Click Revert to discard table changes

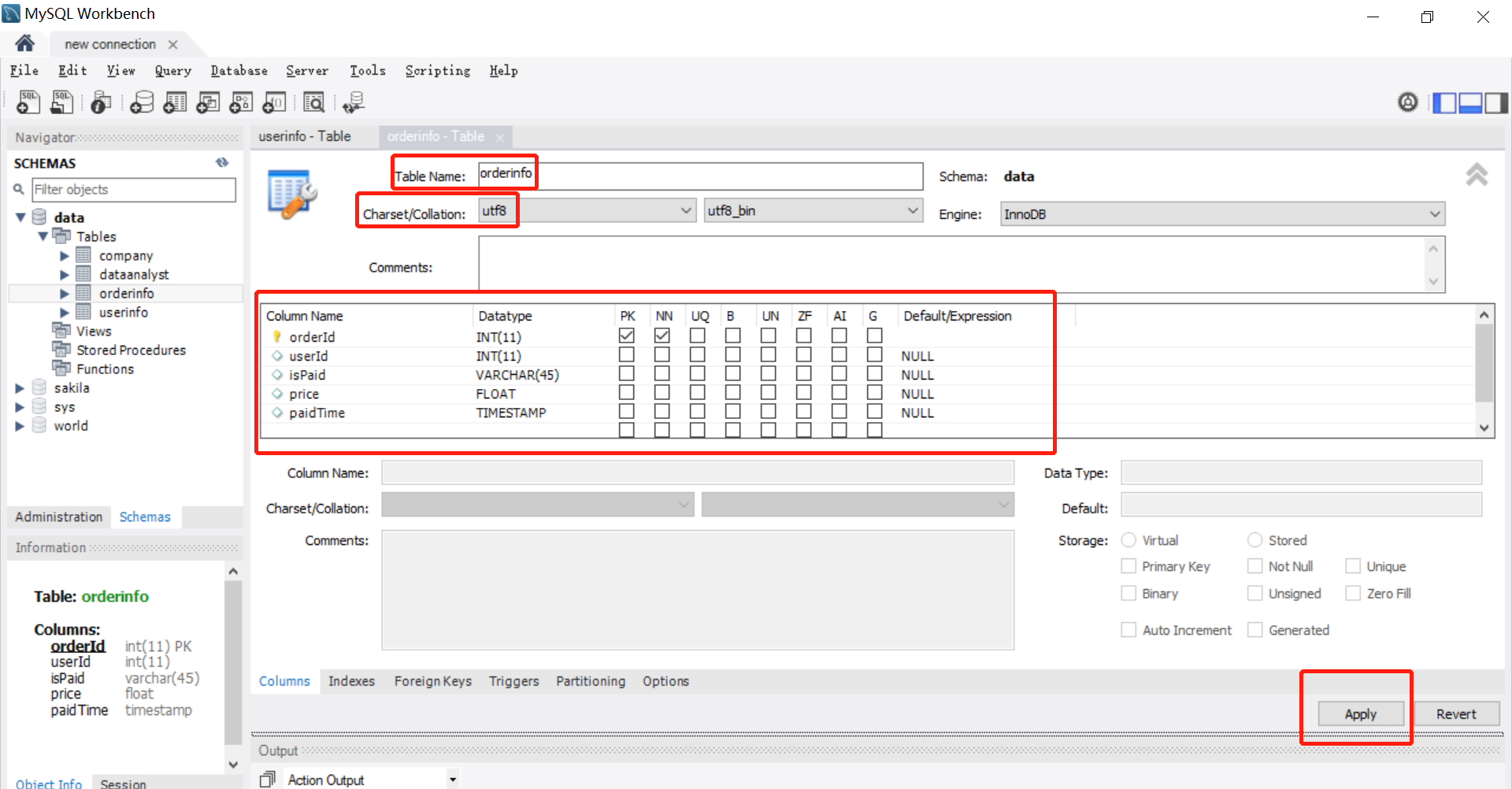[x=1455, y=713]
